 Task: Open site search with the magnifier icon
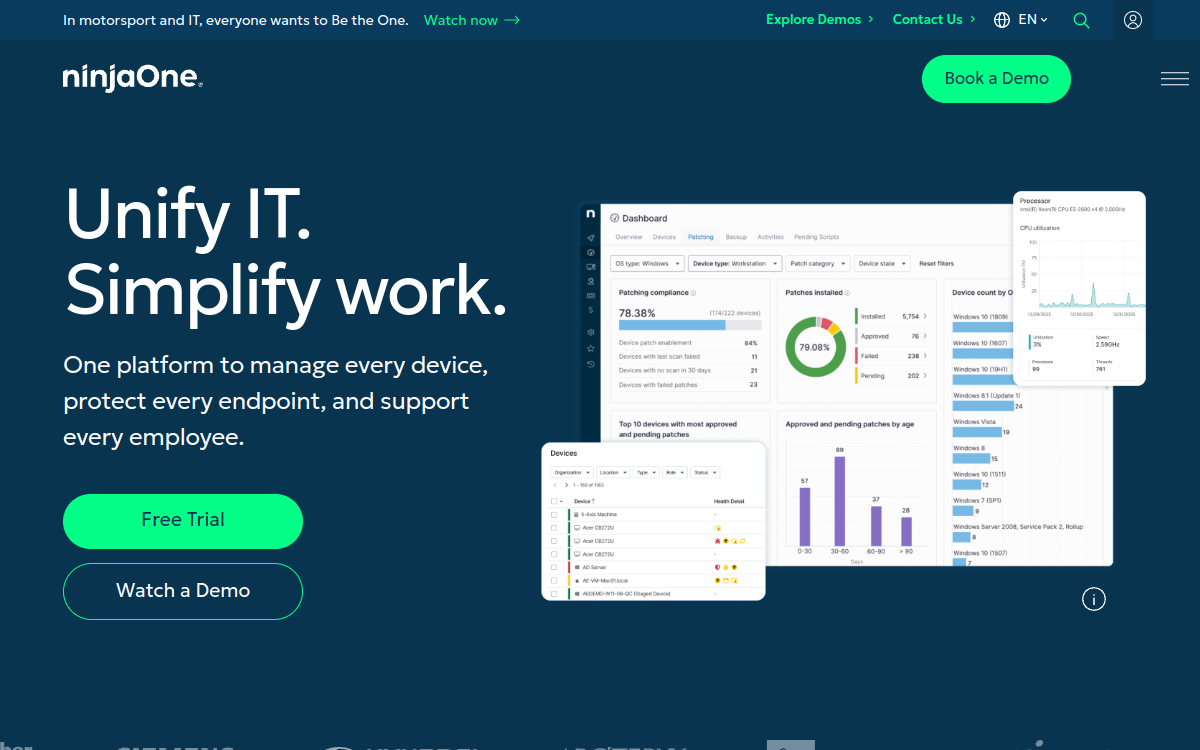(1081, 20)
